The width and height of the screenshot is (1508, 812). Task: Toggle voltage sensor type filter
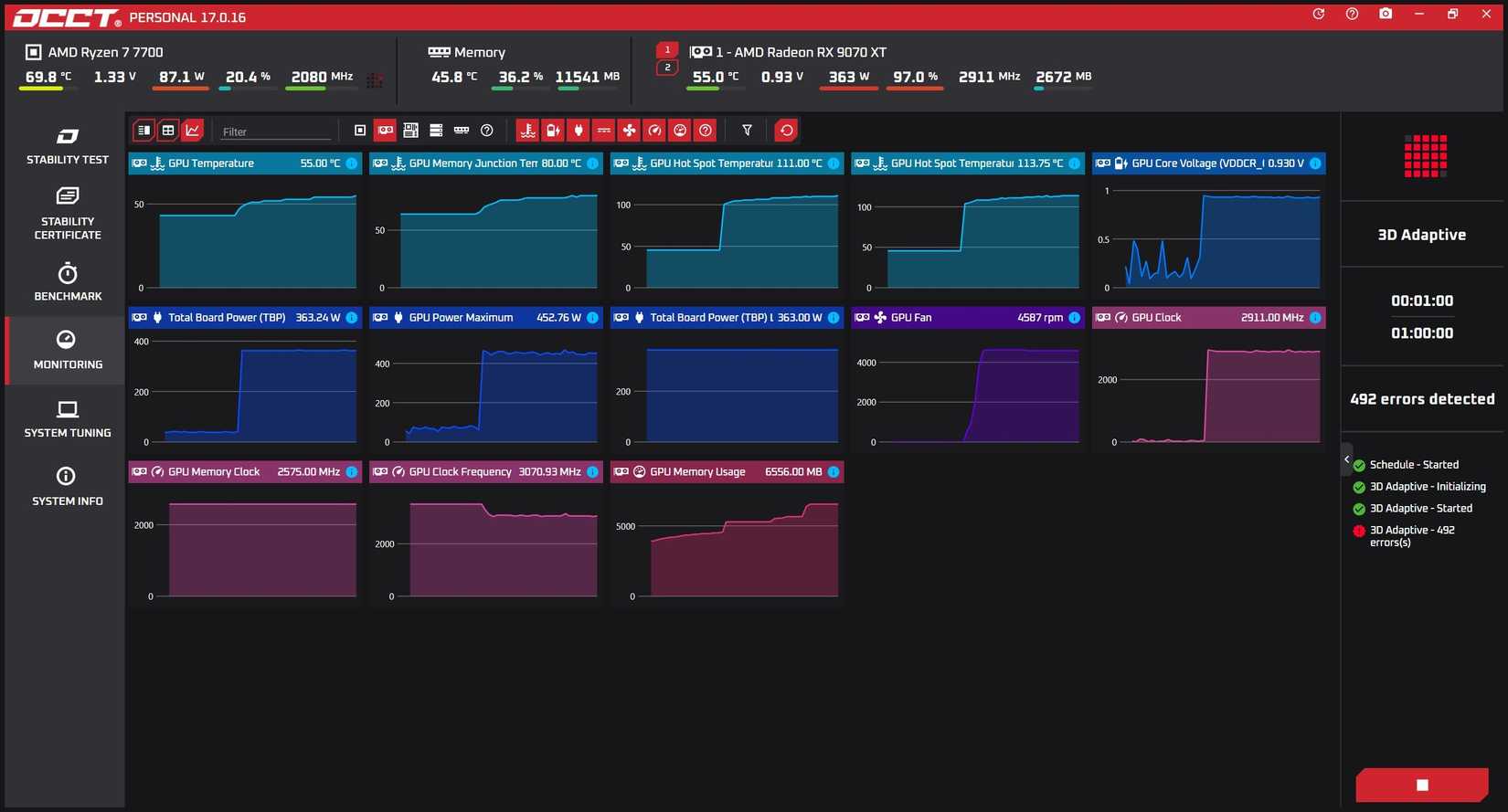point(553,131)
